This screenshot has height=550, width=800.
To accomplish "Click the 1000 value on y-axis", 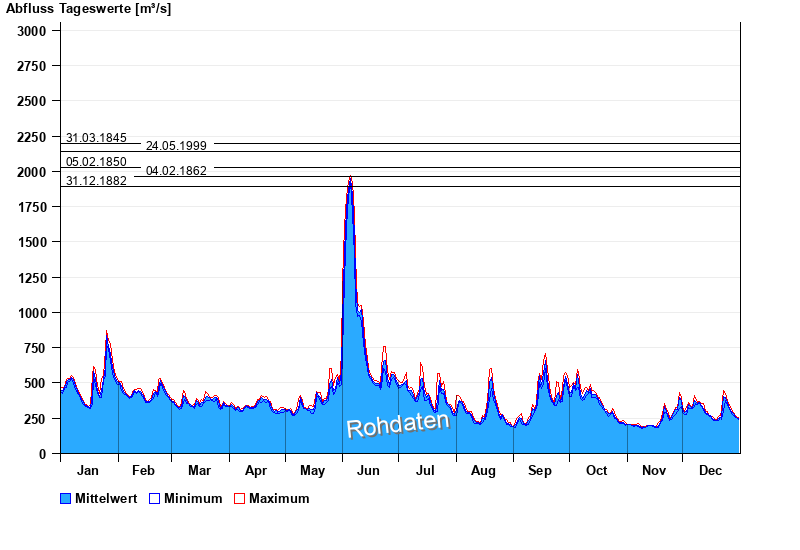I will (32, 313).
